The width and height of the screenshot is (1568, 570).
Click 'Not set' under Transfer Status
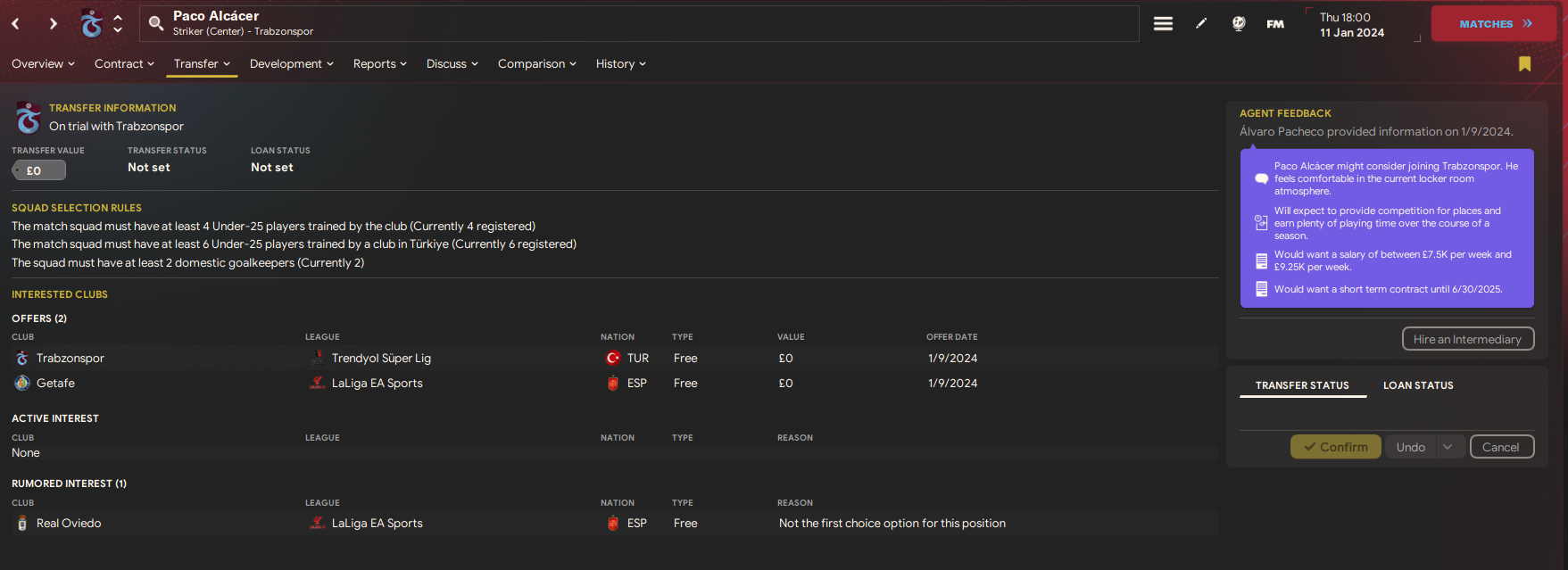[148, 168]
